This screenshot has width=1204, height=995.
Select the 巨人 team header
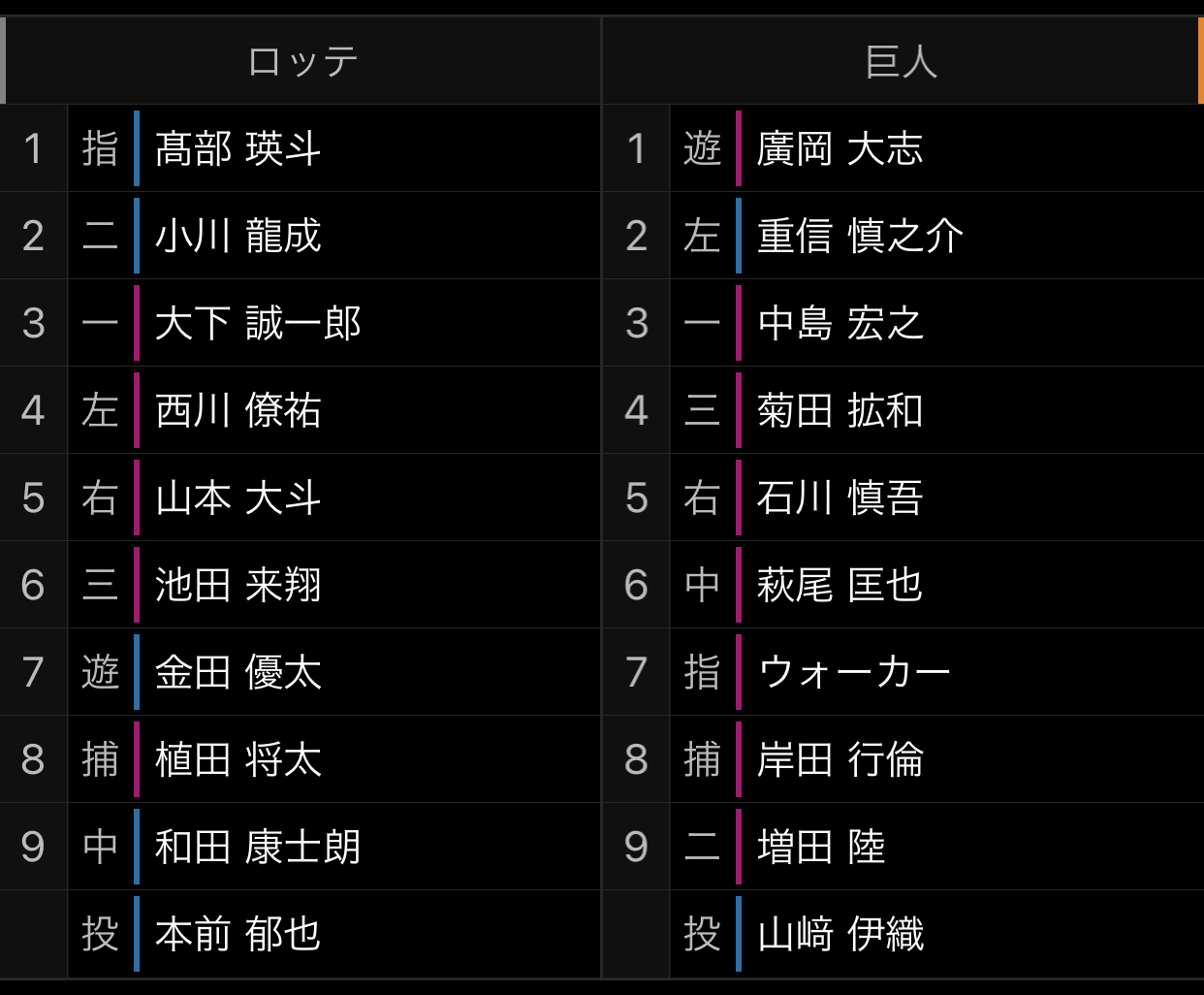(902, 61)
